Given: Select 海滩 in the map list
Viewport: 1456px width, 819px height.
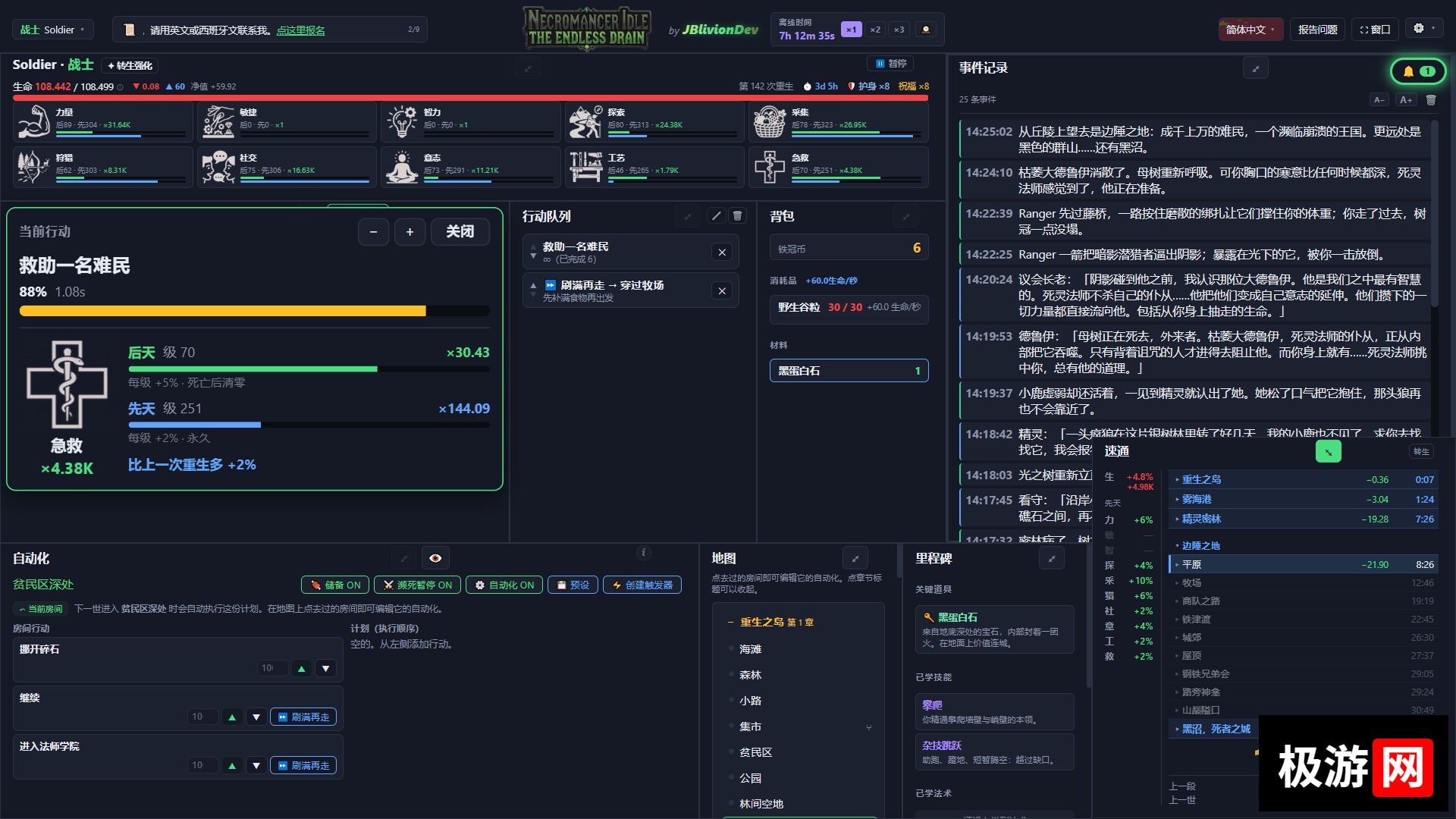Looking at the screenshot, I should pyautogui.click(x=750, y=649).
